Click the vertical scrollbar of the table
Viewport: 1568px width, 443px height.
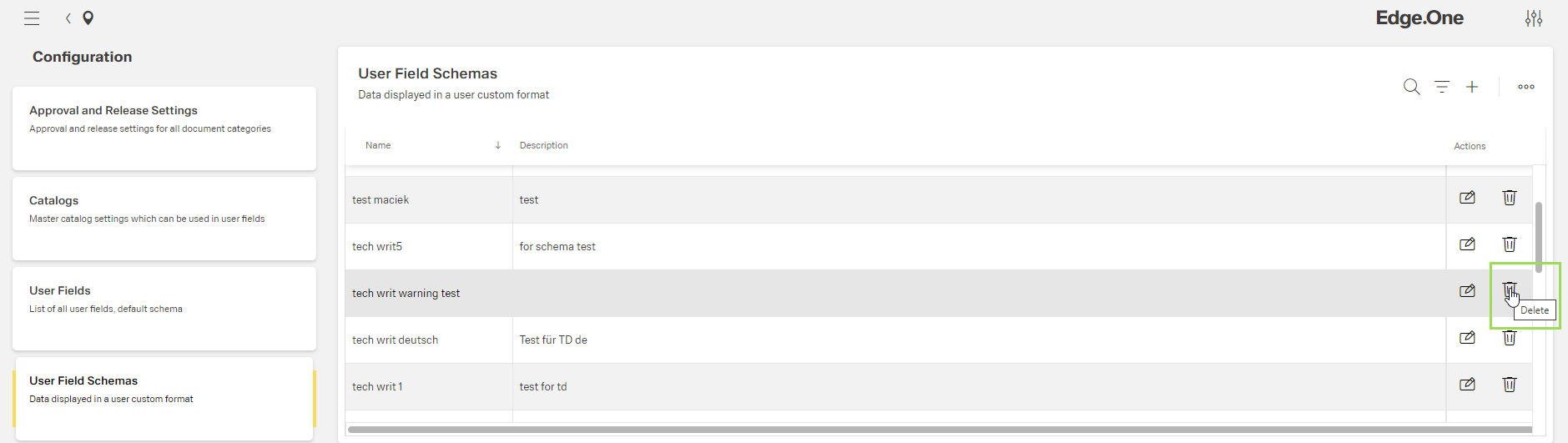[x=1538, y=237]
